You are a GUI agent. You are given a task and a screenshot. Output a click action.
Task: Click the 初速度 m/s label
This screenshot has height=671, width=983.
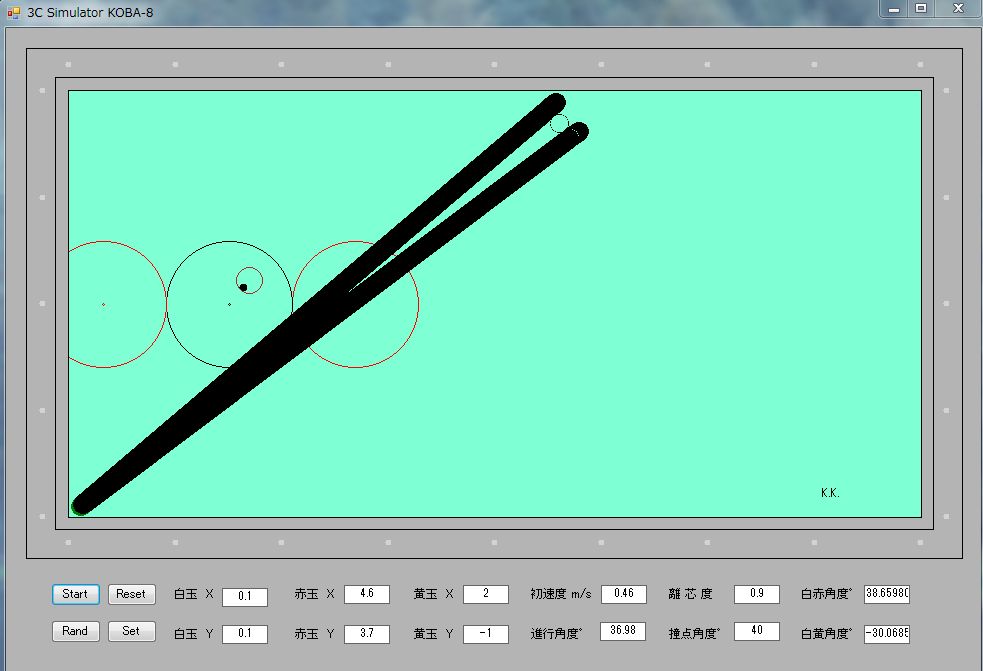click(x=561, y=594)
